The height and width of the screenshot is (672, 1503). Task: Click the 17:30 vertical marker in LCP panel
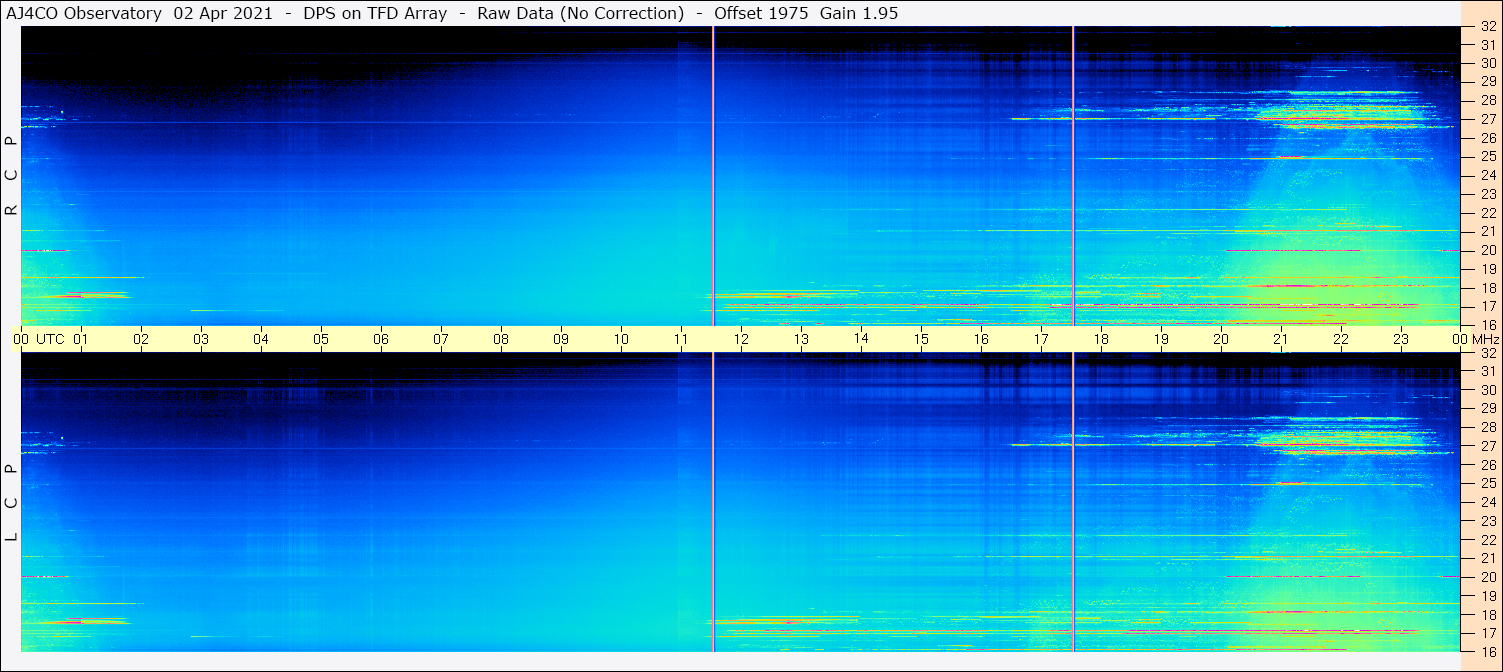point(1073,500)
